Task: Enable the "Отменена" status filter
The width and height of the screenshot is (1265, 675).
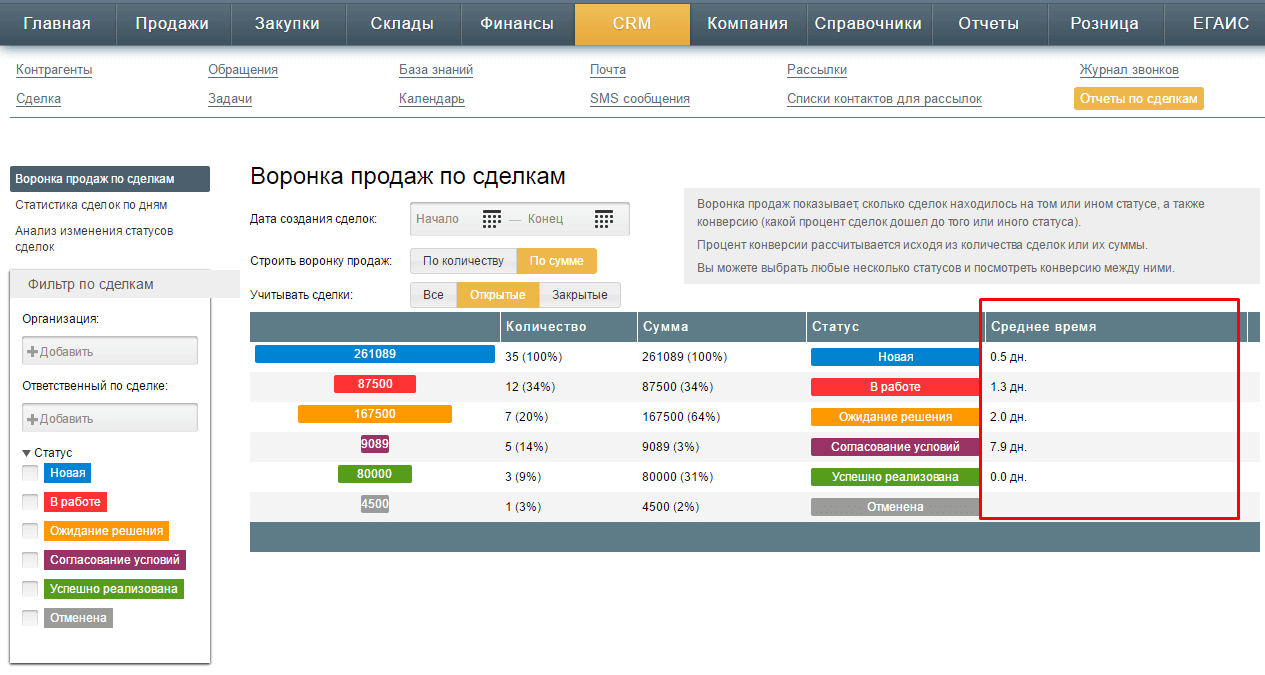Action: pyautogui.click(x=29, y=617)
